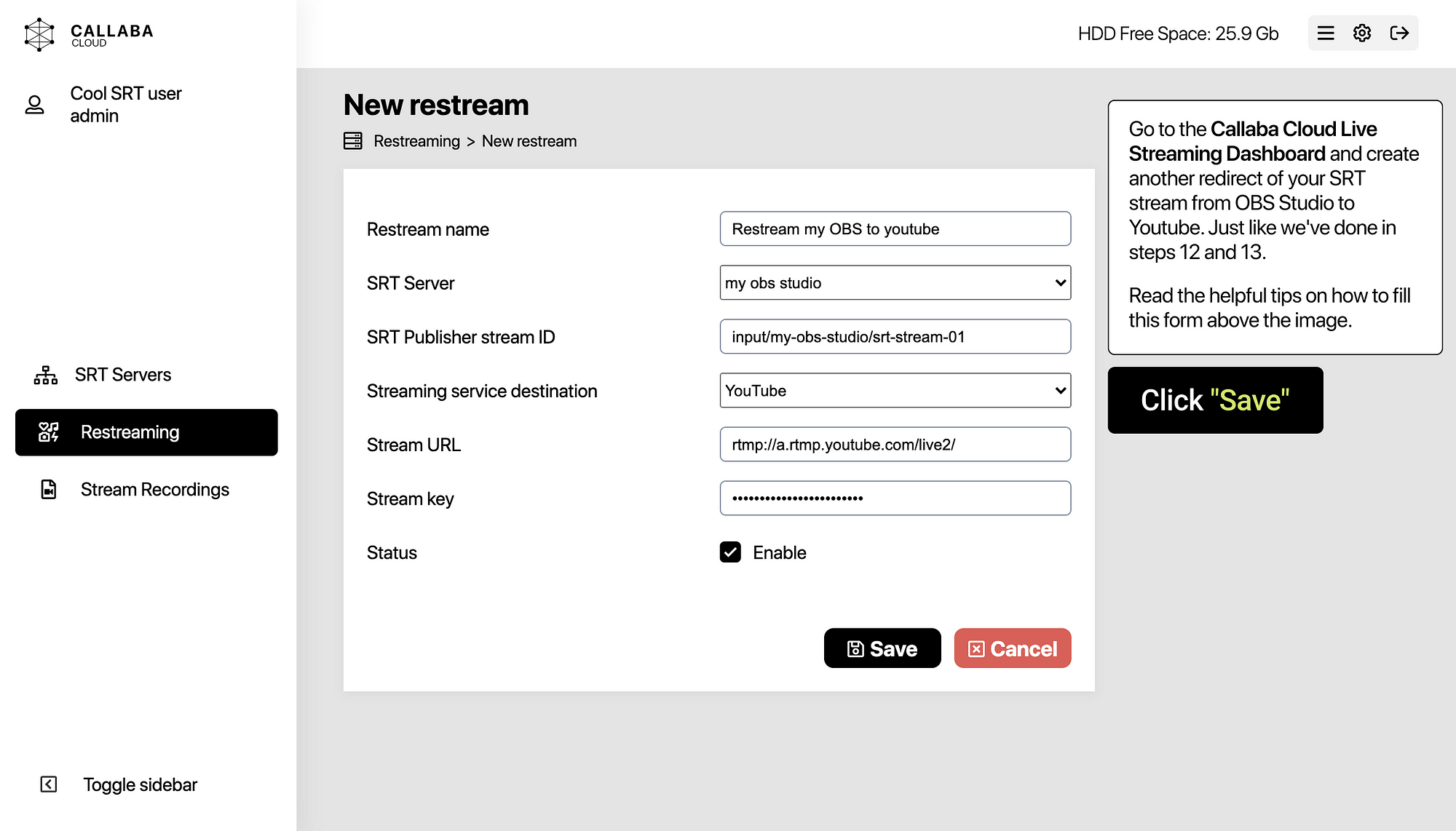Open the hamburger menu icon in header

[1326, 33]
